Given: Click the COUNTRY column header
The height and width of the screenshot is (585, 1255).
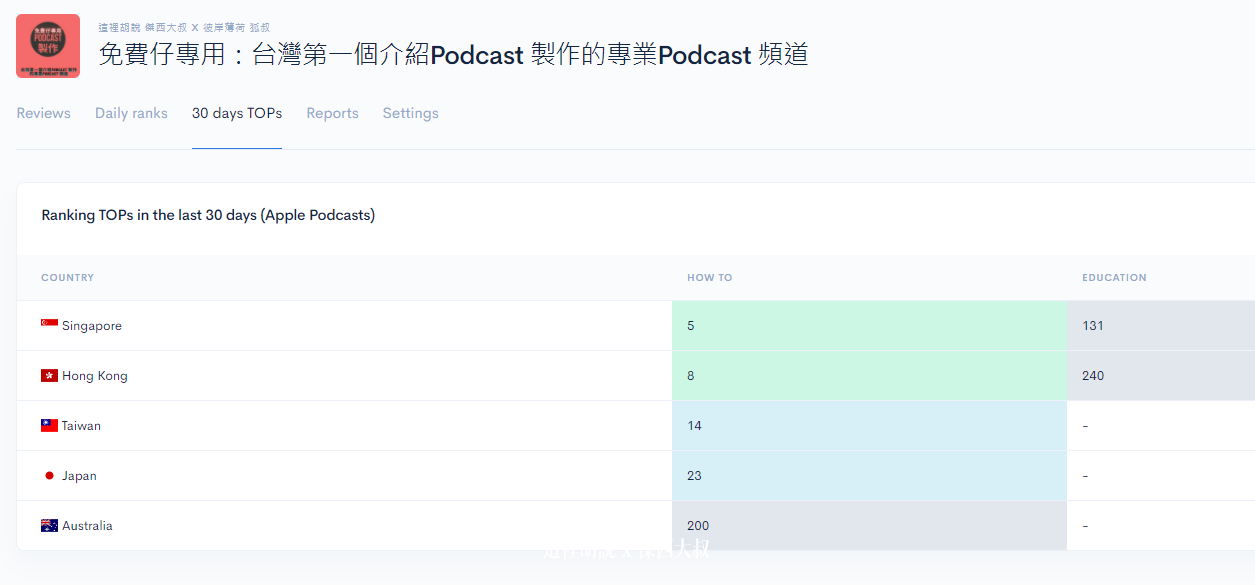Looking at the screenshot, I should tap(68, 277).
